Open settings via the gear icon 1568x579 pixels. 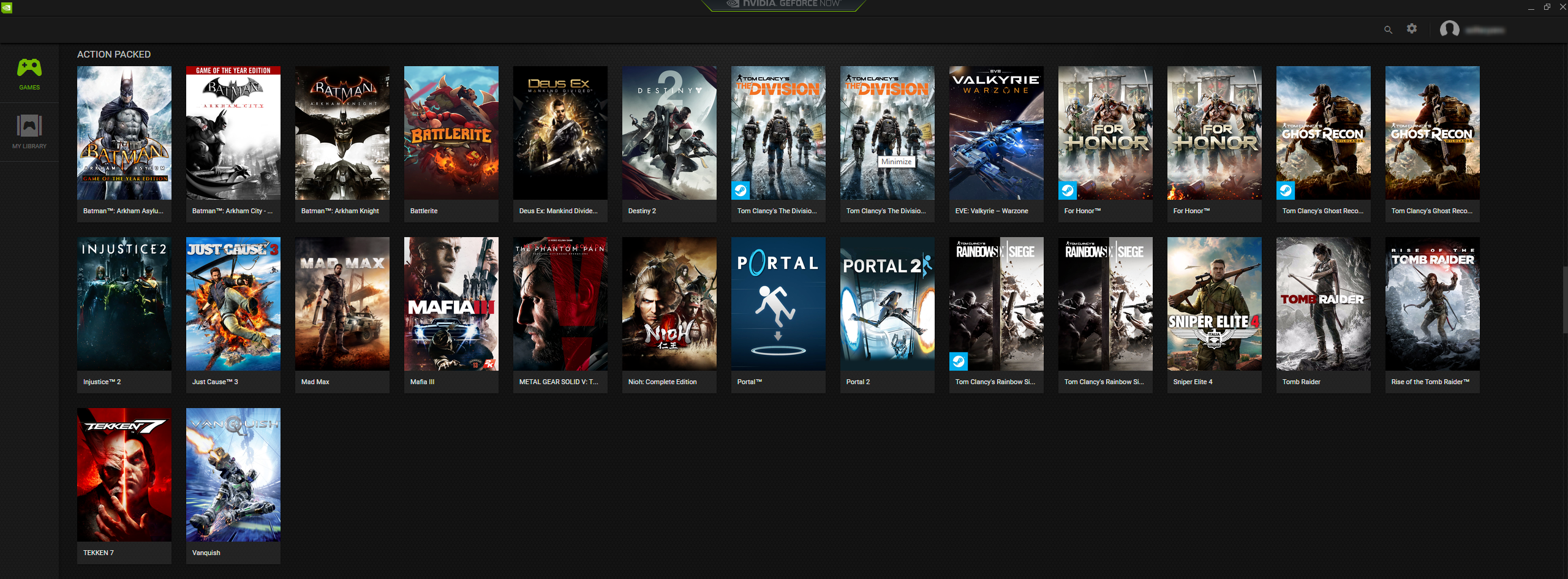click(x=1412, y=29)
